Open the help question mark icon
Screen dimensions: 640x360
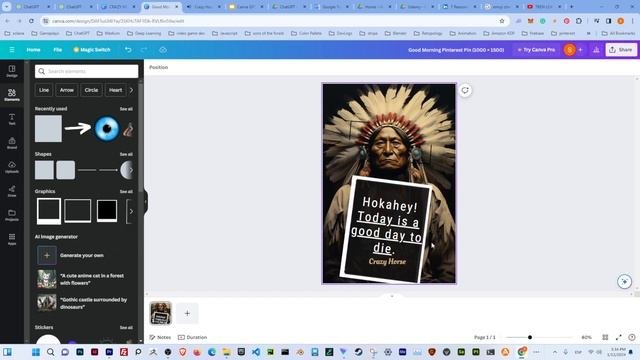[x=632, y=337]
